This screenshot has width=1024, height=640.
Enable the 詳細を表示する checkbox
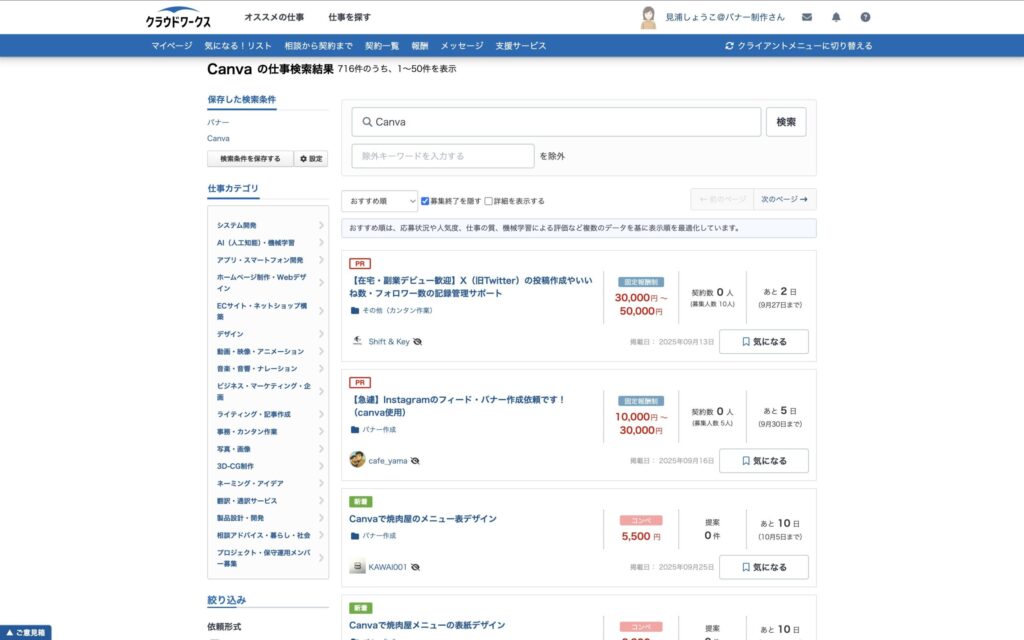pos(489,201)
